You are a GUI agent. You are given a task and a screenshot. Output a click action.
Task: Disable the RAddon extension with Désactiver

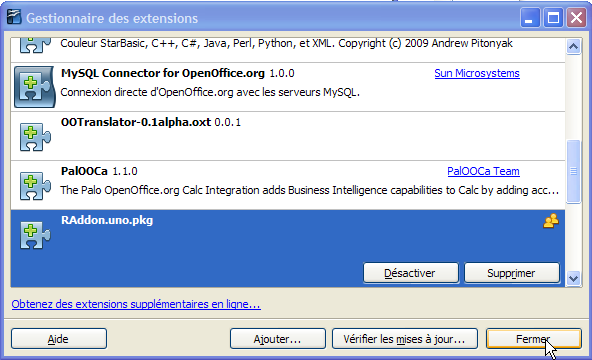pos(411,273)
